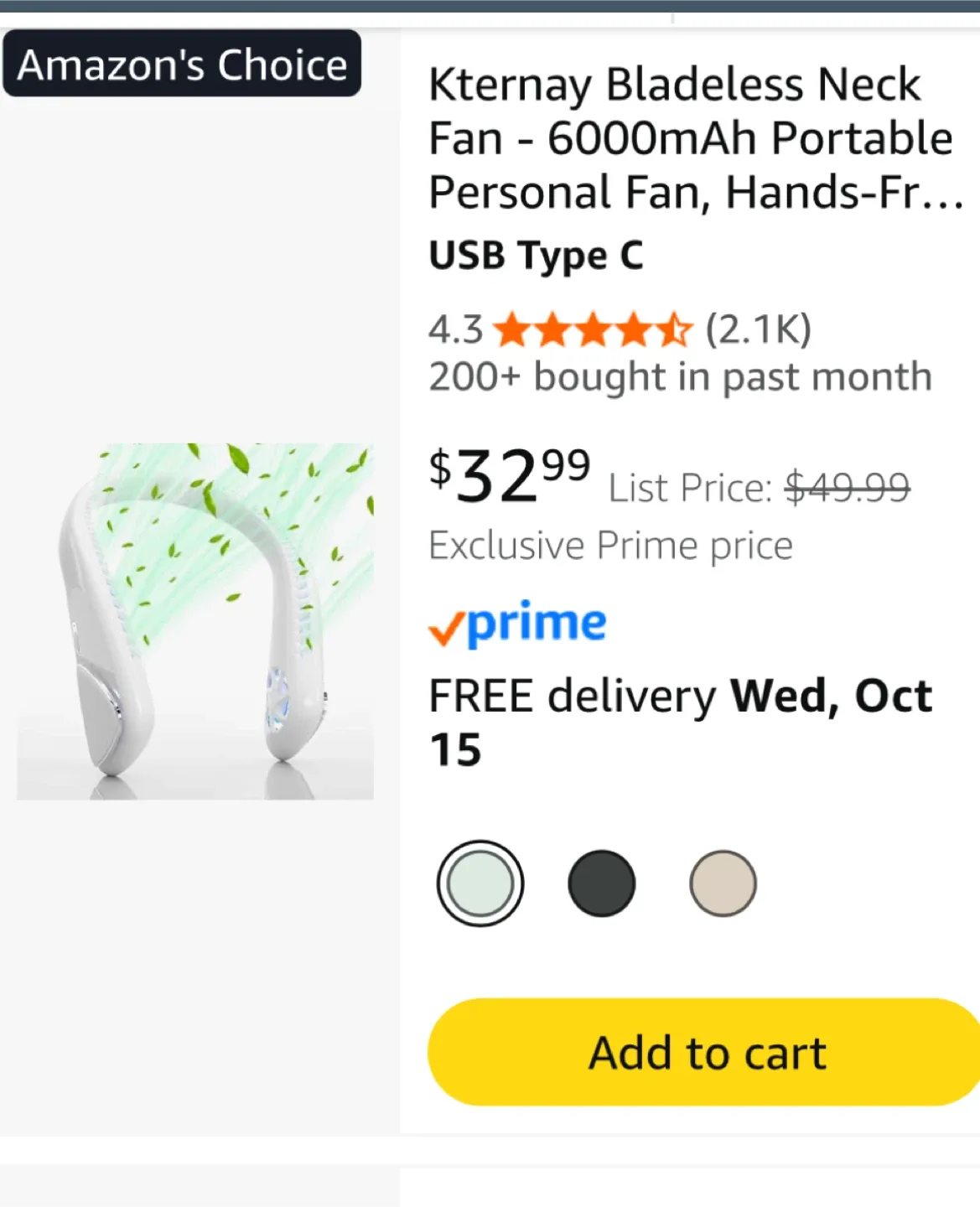980x1207 pixels.
Task: Click the half-filled fifth rating star
Action: click(x=675, y=330)
